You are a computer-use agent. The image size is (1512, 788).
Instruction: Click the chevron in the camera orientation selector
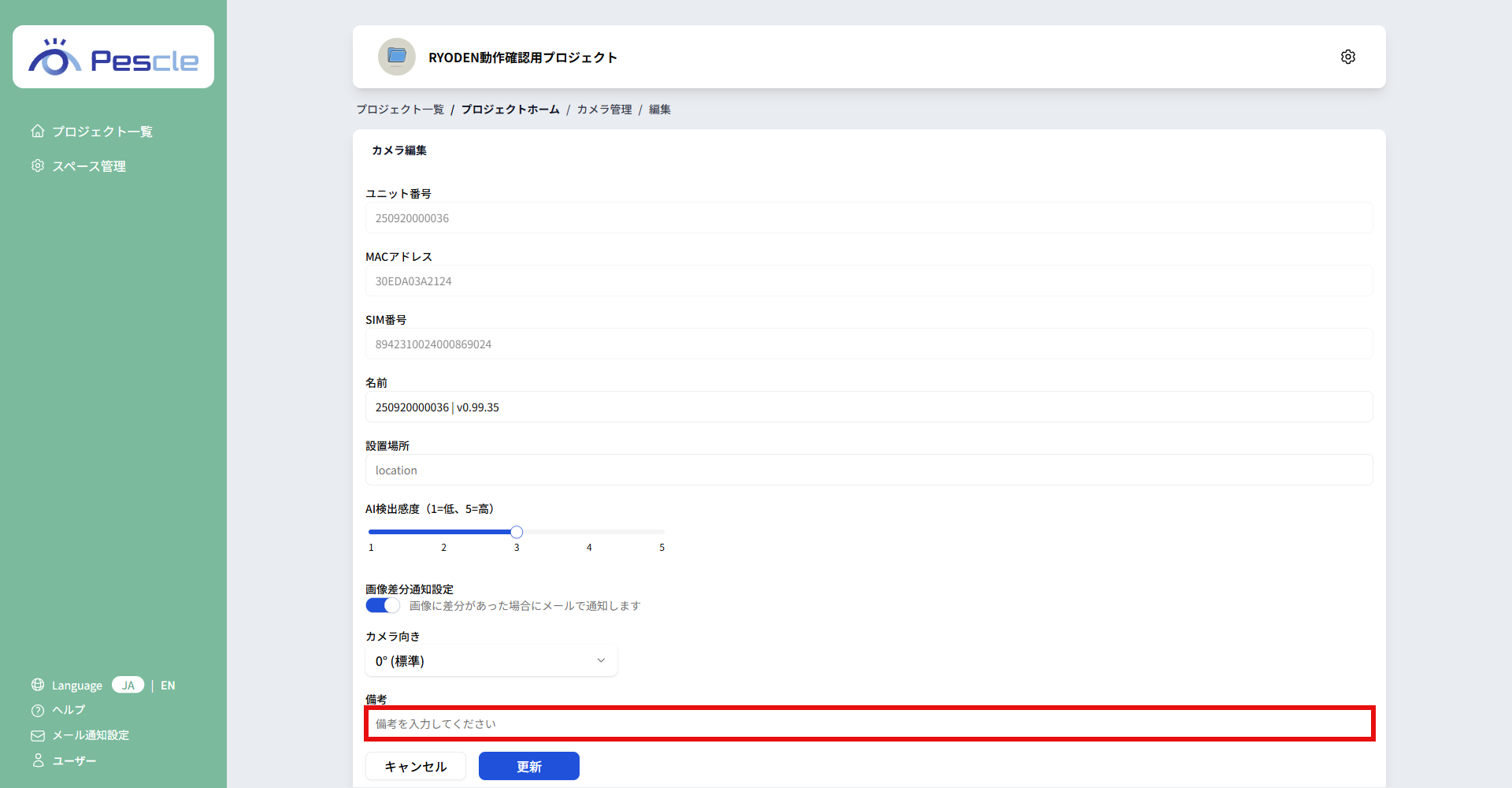click(x=601, y=660)
